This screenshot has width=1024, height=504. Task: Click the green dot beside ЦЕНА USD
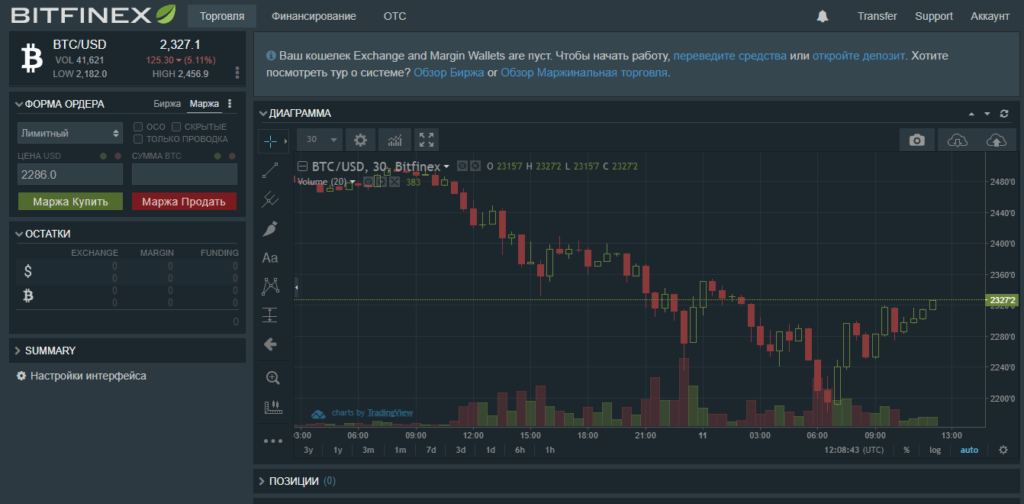click(x=103, y=156)
